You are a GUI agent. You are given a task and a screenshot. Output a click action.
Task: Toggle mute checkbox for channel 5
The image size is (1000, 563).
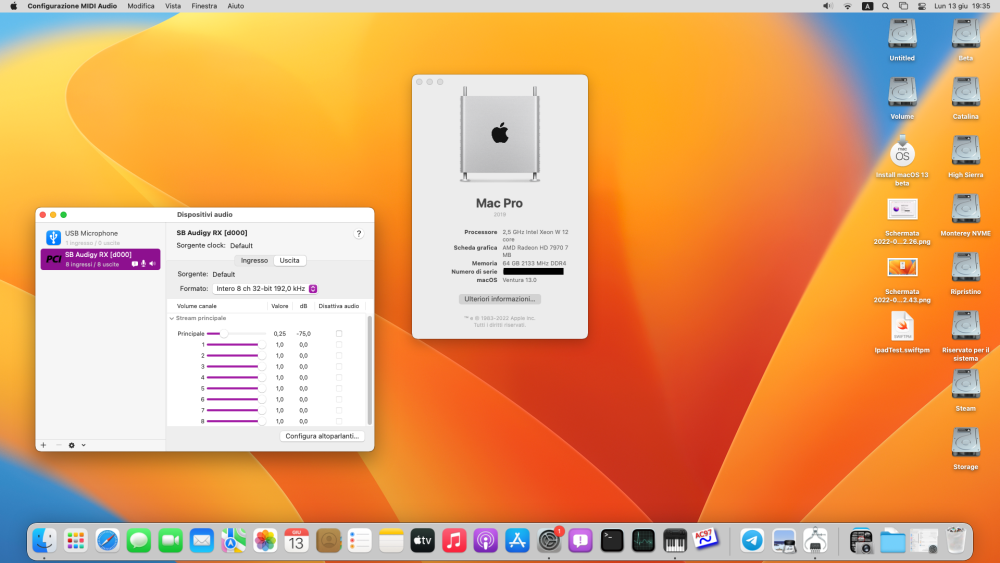pyautogui.click(x=339, y=388)
